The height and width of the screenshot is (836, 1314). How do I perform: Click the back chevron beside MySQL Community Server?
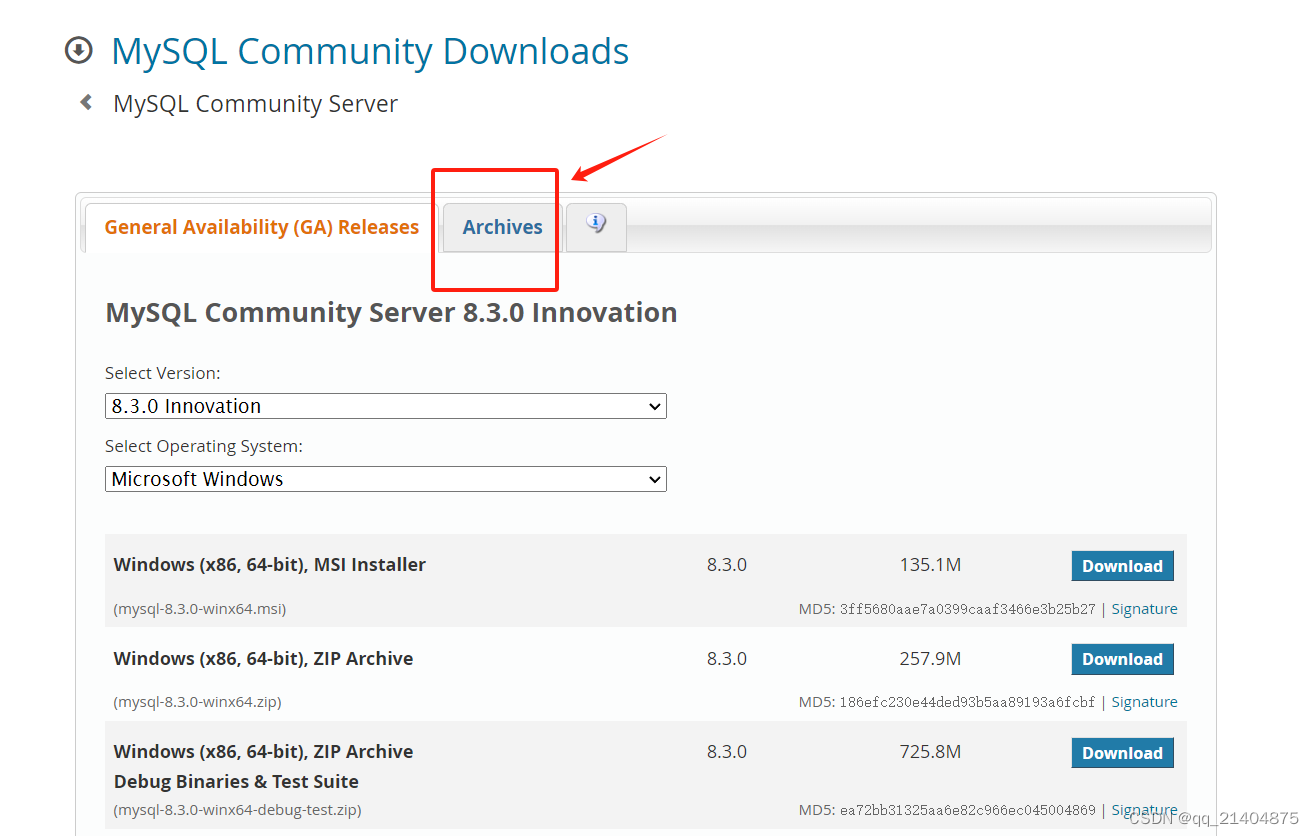86,102
